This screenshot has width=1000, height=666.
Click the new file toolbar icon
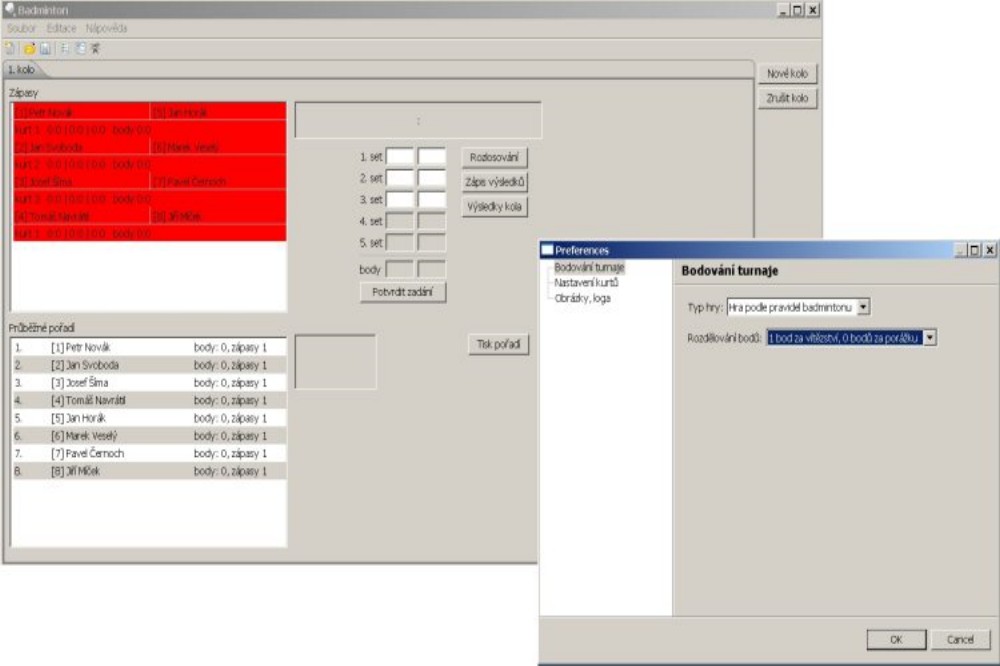pyautogui.click(x=10, y=48)
